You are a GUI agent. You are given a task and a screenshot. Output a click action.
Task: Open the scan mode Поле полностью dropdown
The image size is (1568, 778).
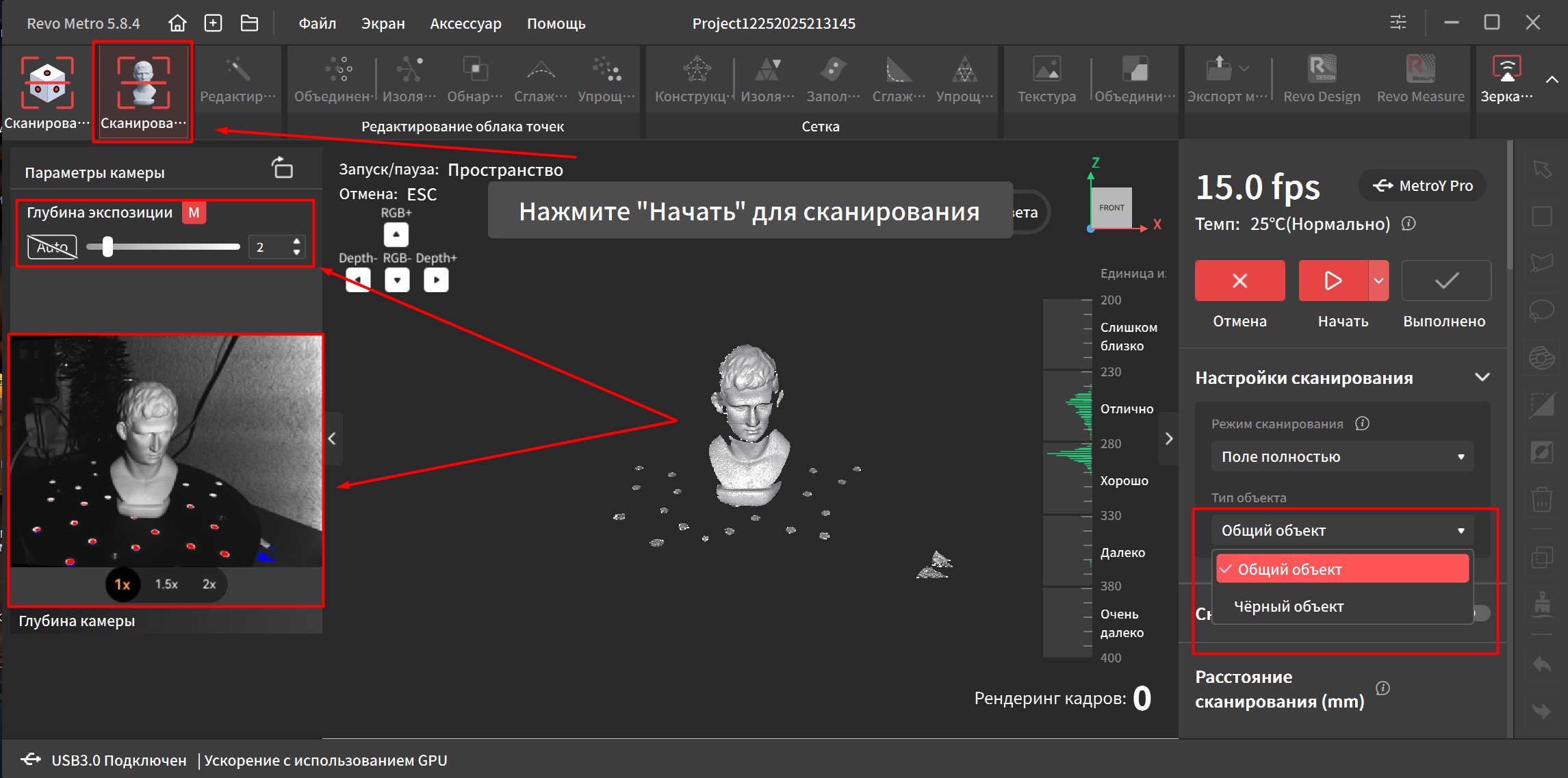(x=1341, y=456)
